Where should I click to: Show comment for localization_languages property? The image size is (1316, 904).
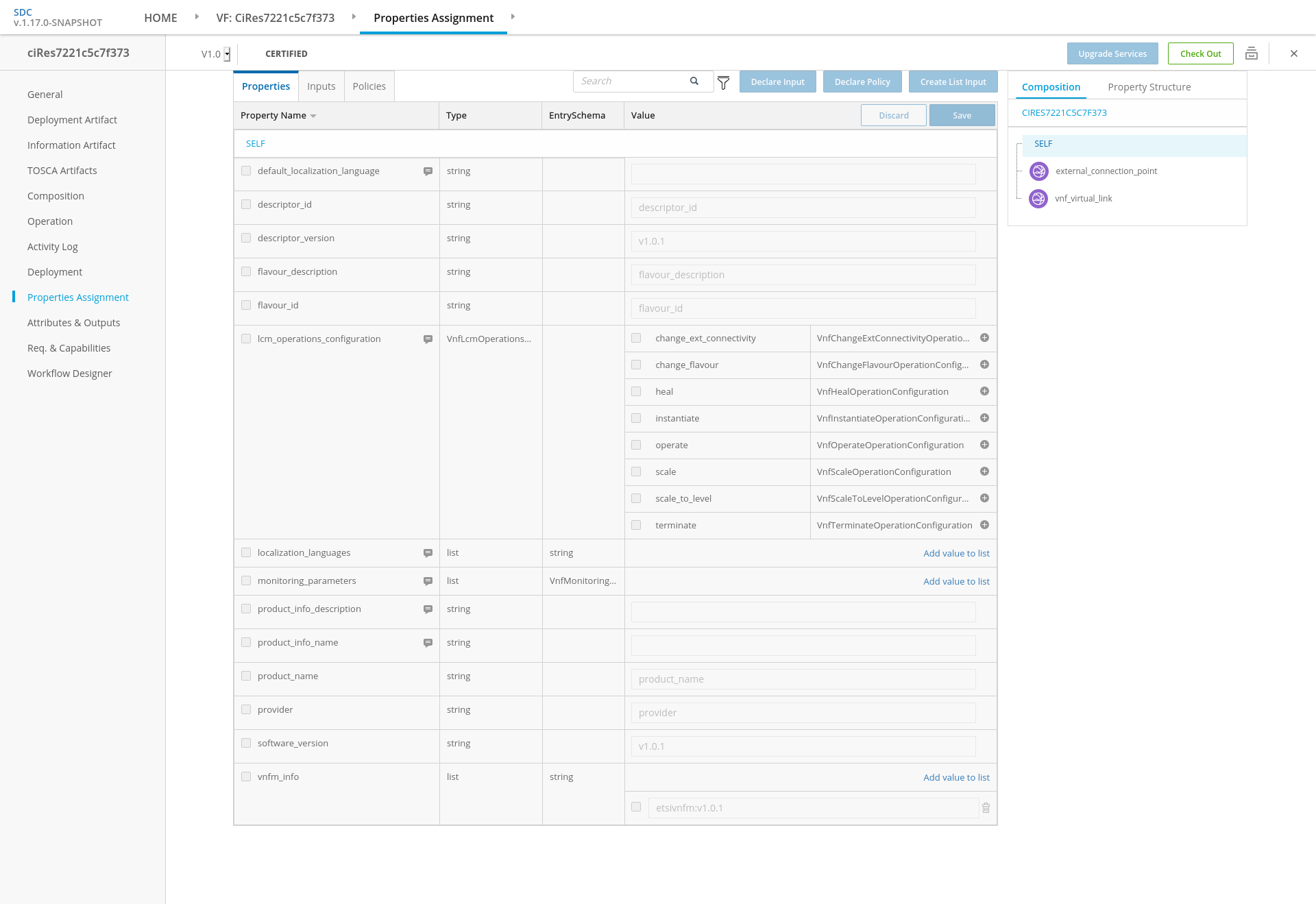coord(428,553)
